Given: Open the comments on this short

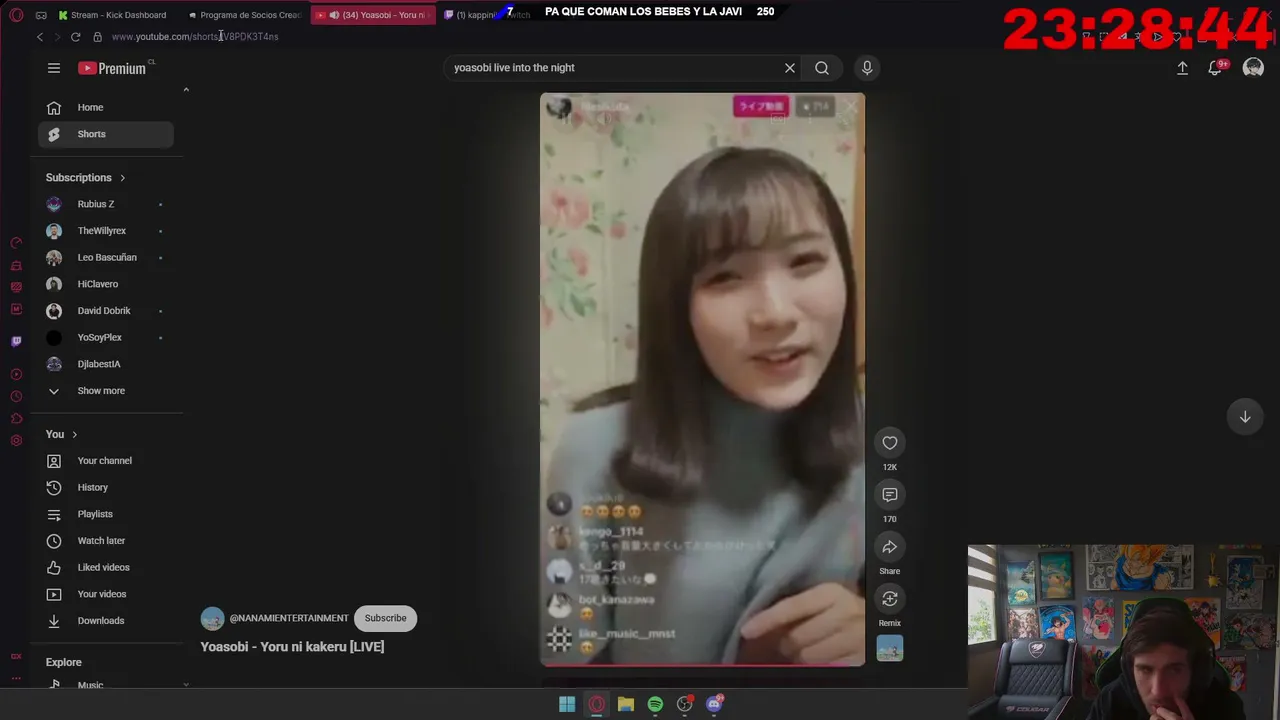Looking at the screenshot, I should [x=890, y=495].
